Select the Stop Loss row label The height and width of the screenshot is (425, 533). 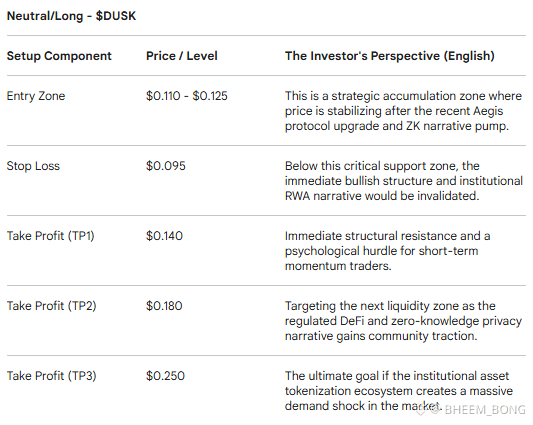click(x=33, y=166)
